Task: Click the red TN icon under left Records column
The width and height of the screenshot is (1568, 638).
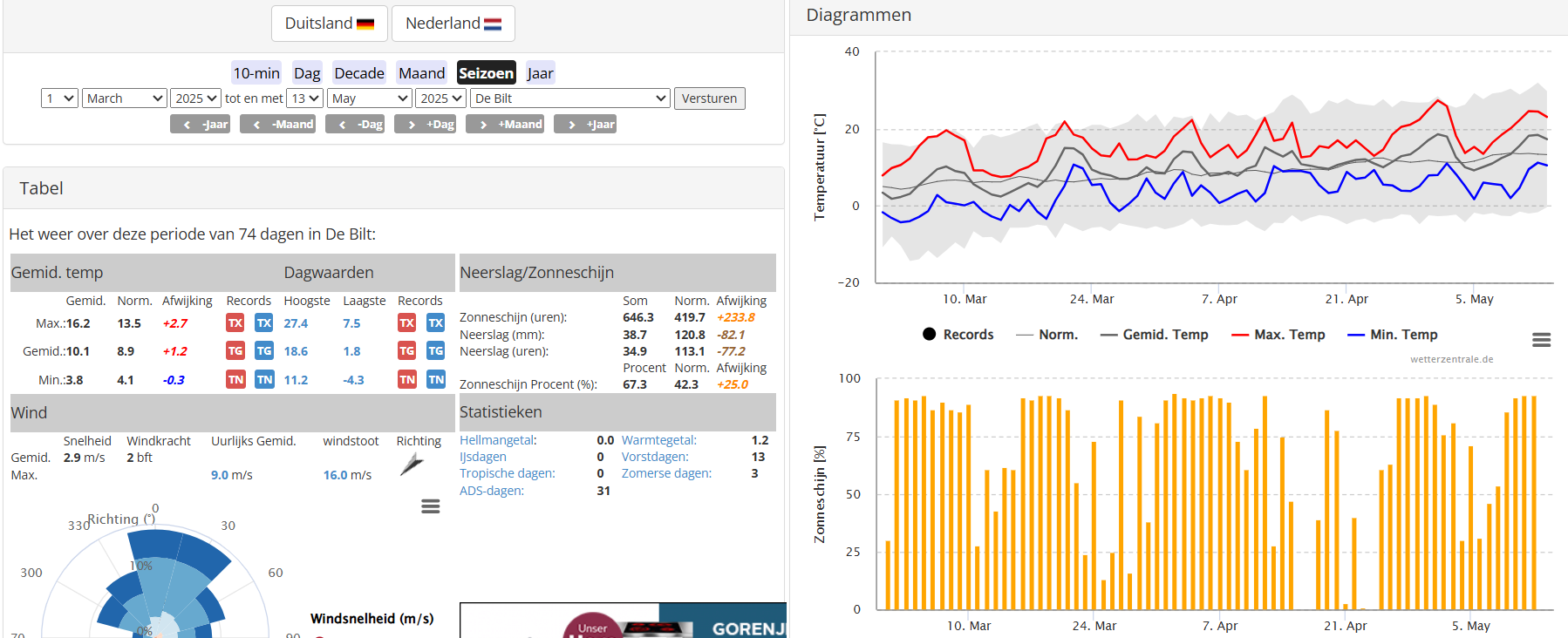Action: 235,379
